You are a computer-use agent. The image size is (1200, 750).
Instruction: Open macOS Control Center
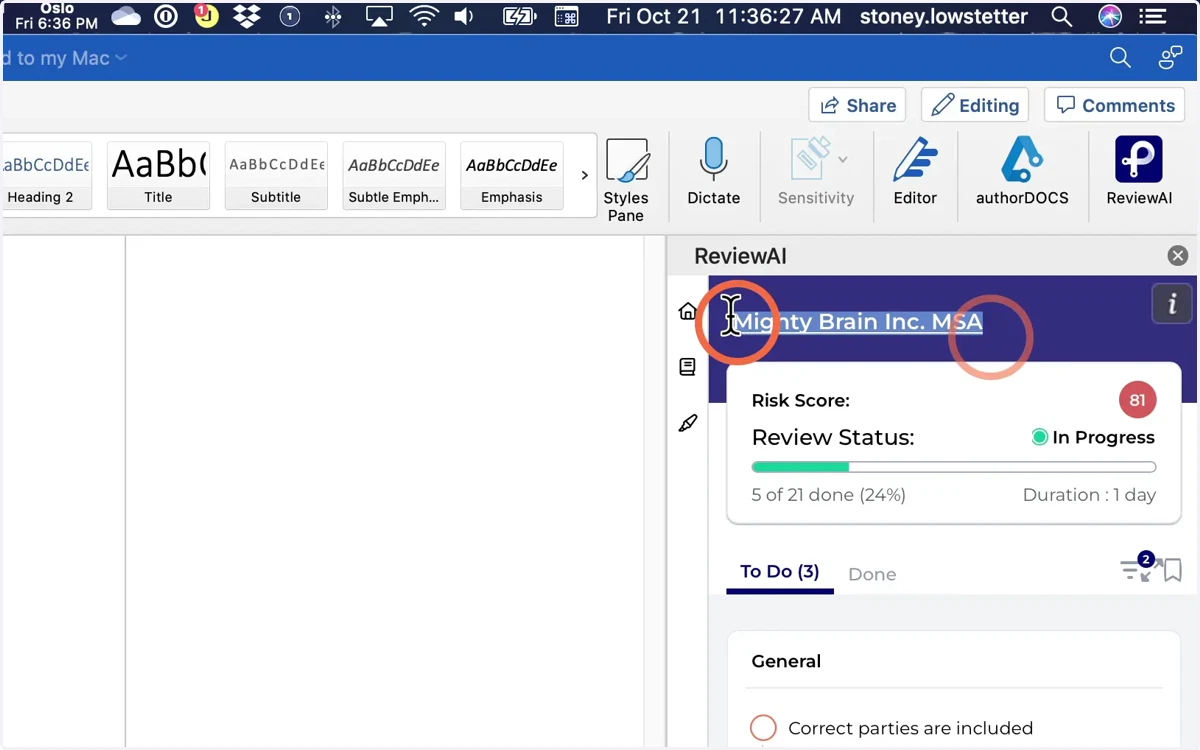1153,17
